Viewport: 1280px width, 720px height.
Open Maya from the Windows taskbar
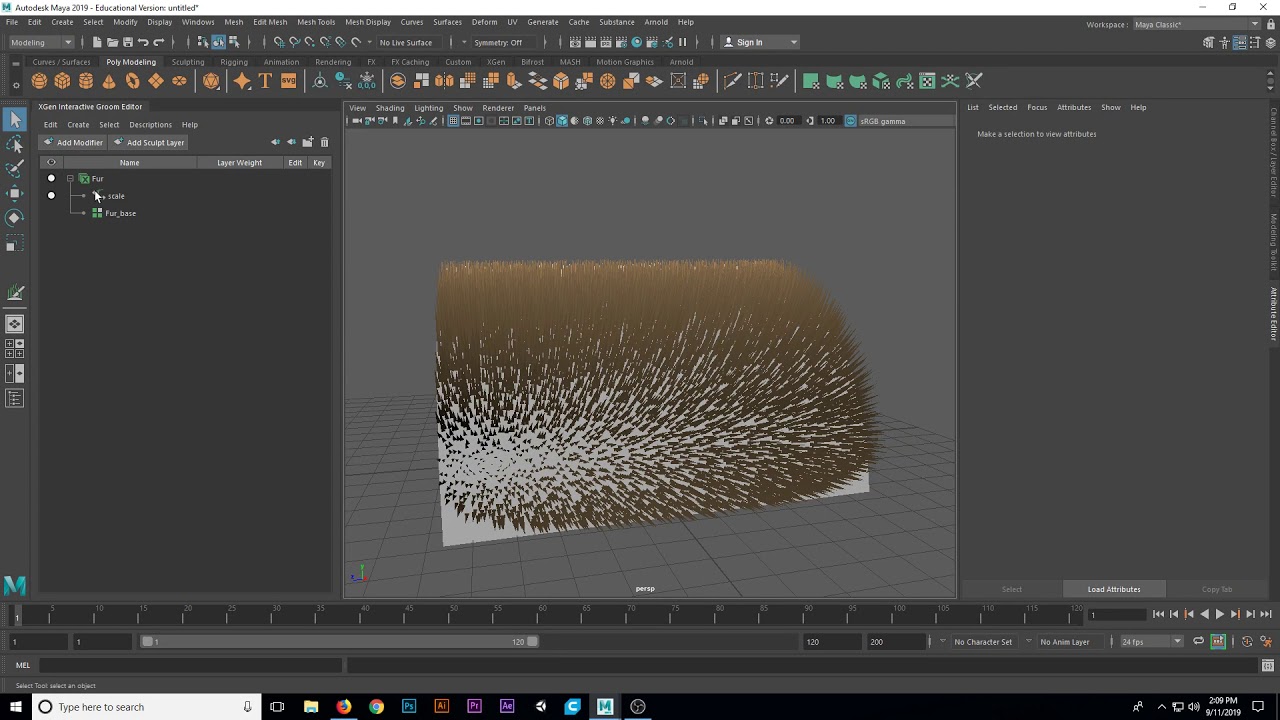pyautogui.click(x=605, y=707)
